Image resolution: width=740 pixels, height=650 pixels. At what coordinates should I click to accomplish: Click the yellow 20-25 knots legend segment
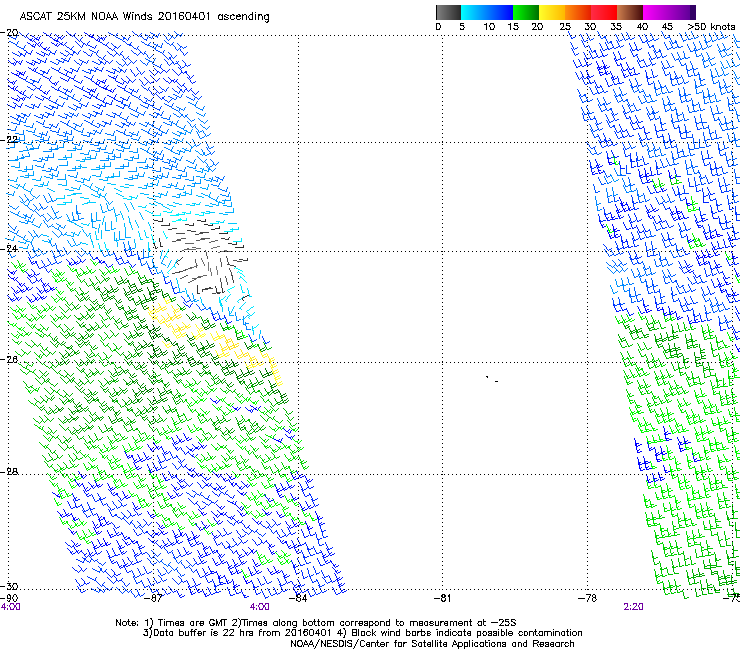[552, 12]
